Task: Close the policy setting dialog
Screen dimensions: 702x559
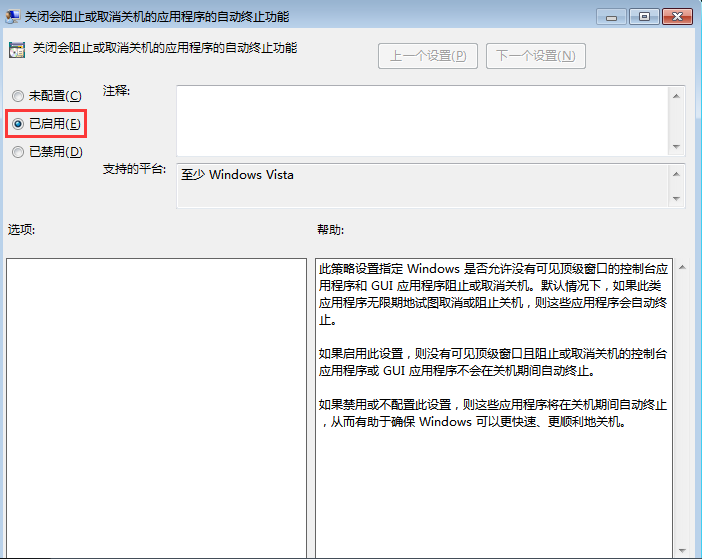Action: (x=675, y=16)
